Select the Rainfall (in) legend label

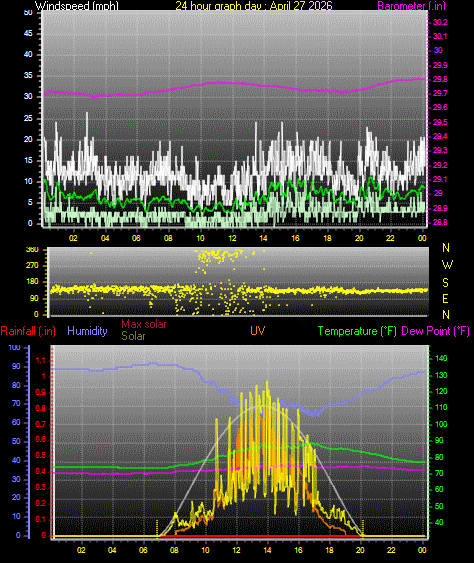28,331
